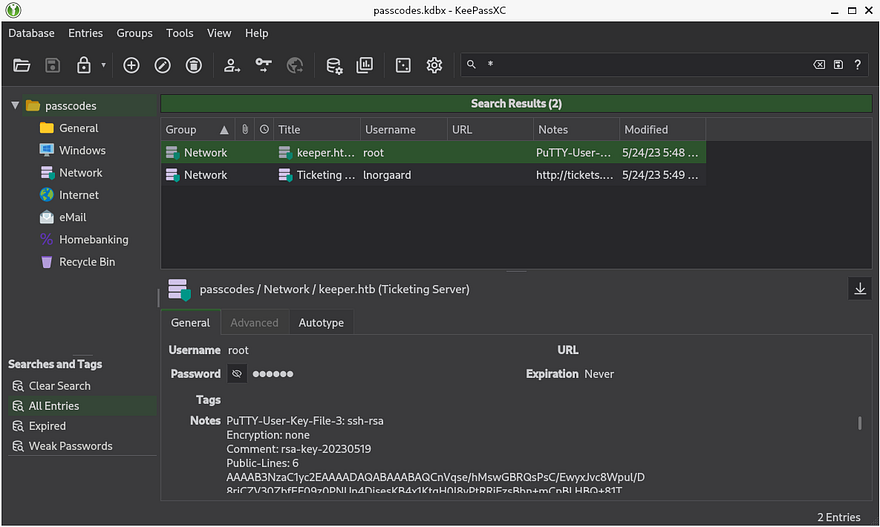Open application Settings gear icon
The image size is (880, 527).
tap(434, 65)
